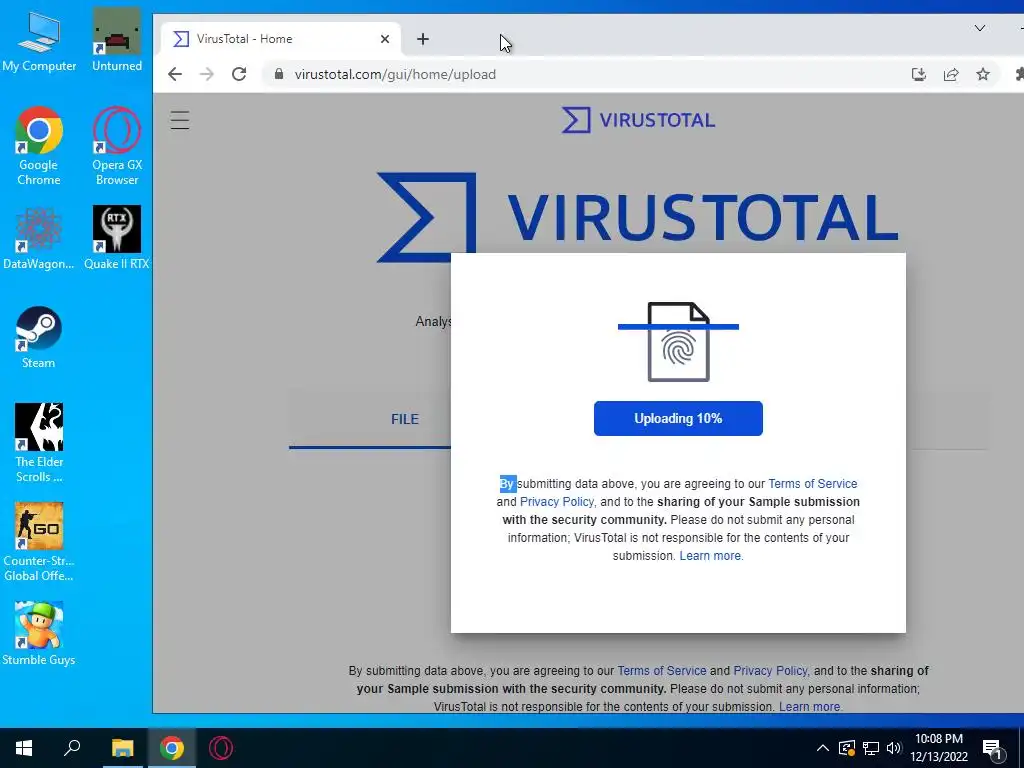Open the Windows Start menu
1024x768 pixels.
pyautogui.click(x=24, y=748)
